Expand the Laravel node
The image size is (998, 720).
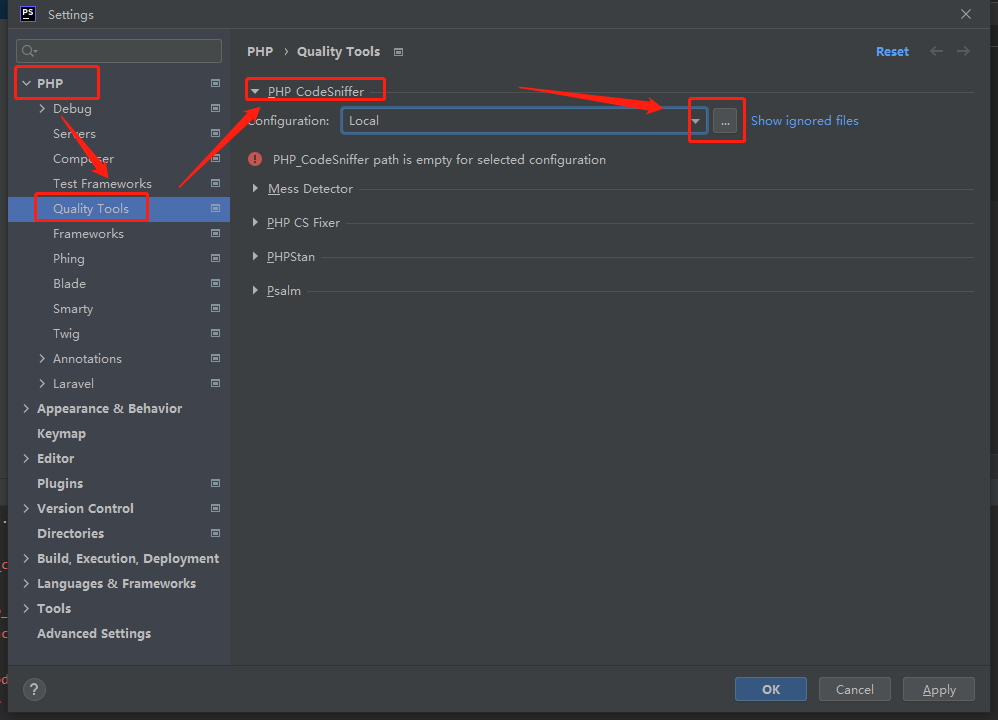click(x=42, y=383)
